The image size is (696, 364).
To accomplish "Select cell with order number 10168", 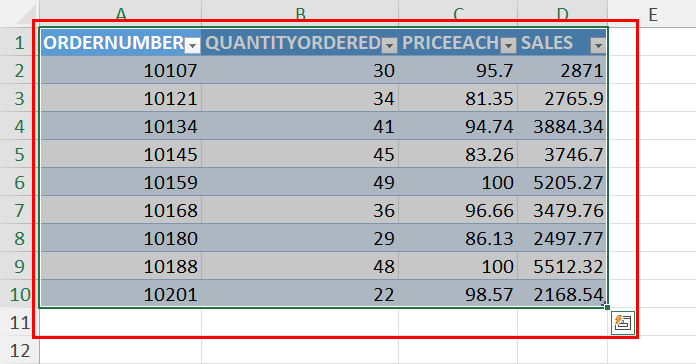I will [x=120, y=210].
